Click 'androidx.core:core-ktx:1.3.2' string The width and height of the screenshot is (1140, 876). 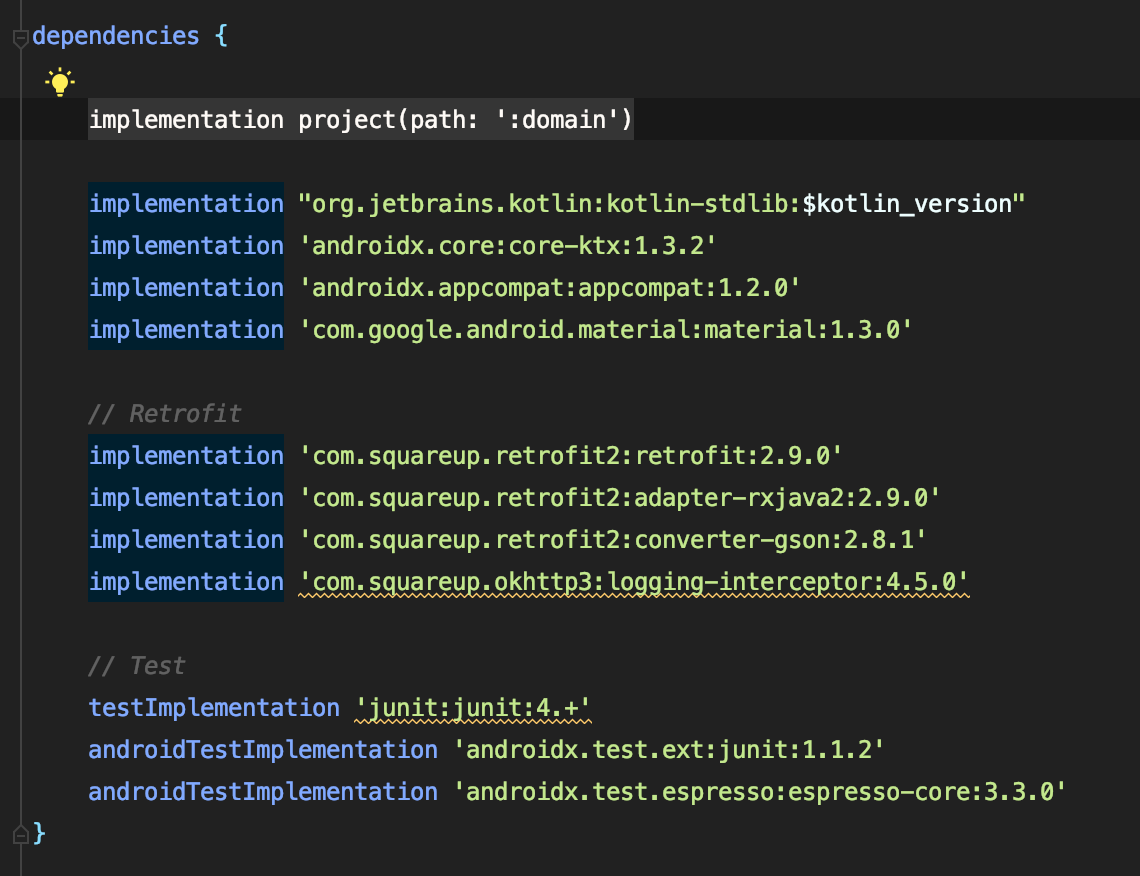(507, 246)
